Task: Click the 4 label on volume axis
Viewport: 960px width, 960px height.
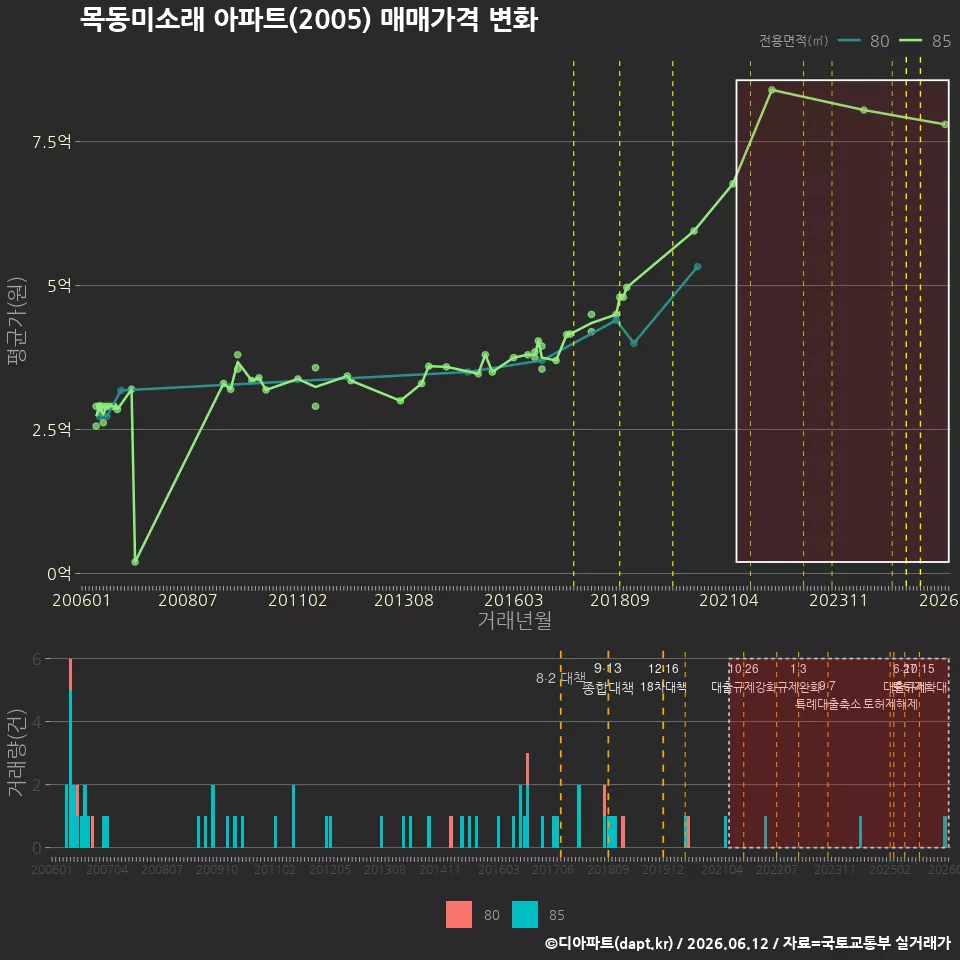Action: coord(37,722)
